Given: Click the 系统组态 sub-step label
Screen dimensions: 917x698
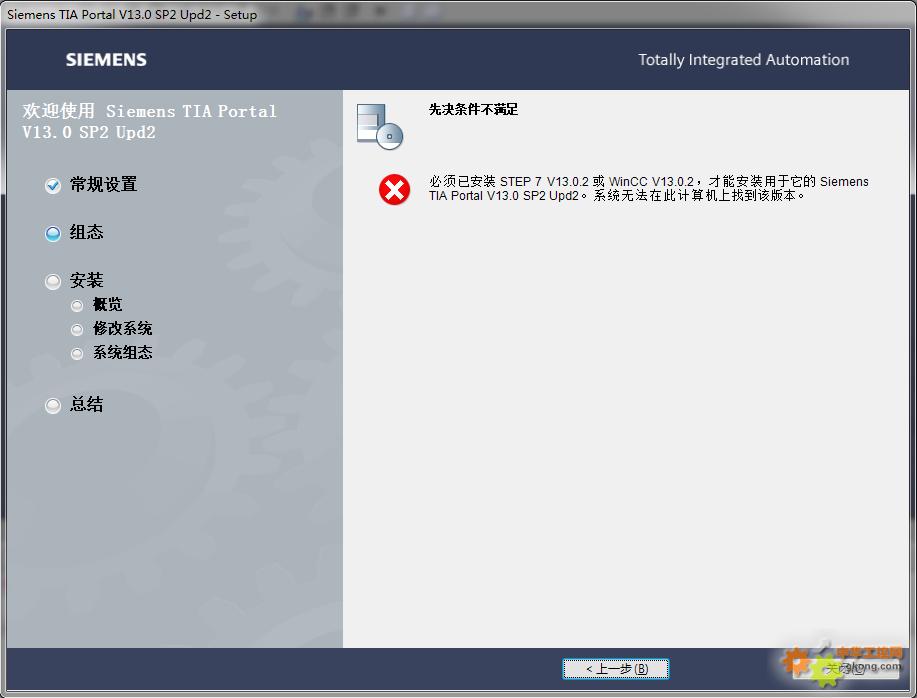Looking at the screenshot, I should pos(123,353).
